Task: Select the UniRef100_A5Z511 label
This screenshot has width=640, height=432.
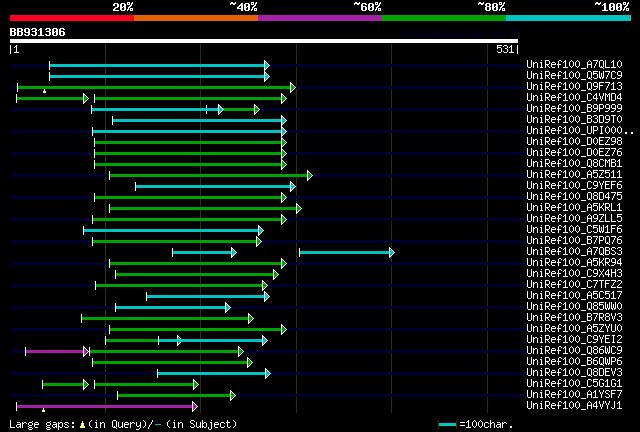Action: [x=574, y=174]
